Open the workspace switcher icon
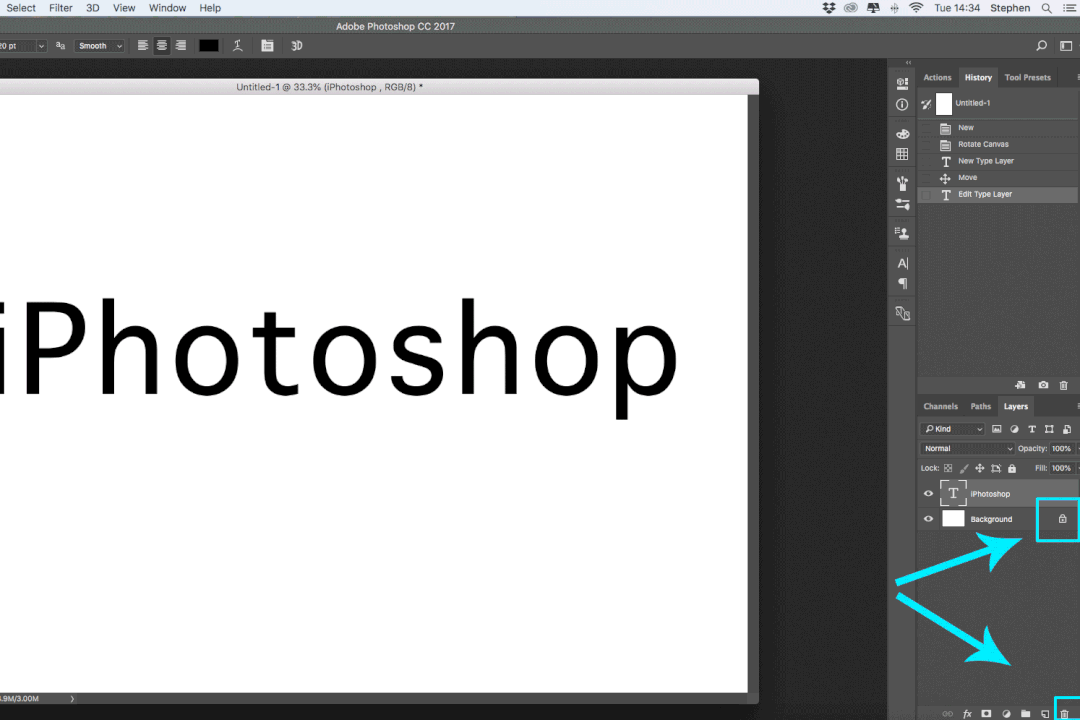The width and height of the screenshot is (1080, 720). pos(1066,45)
